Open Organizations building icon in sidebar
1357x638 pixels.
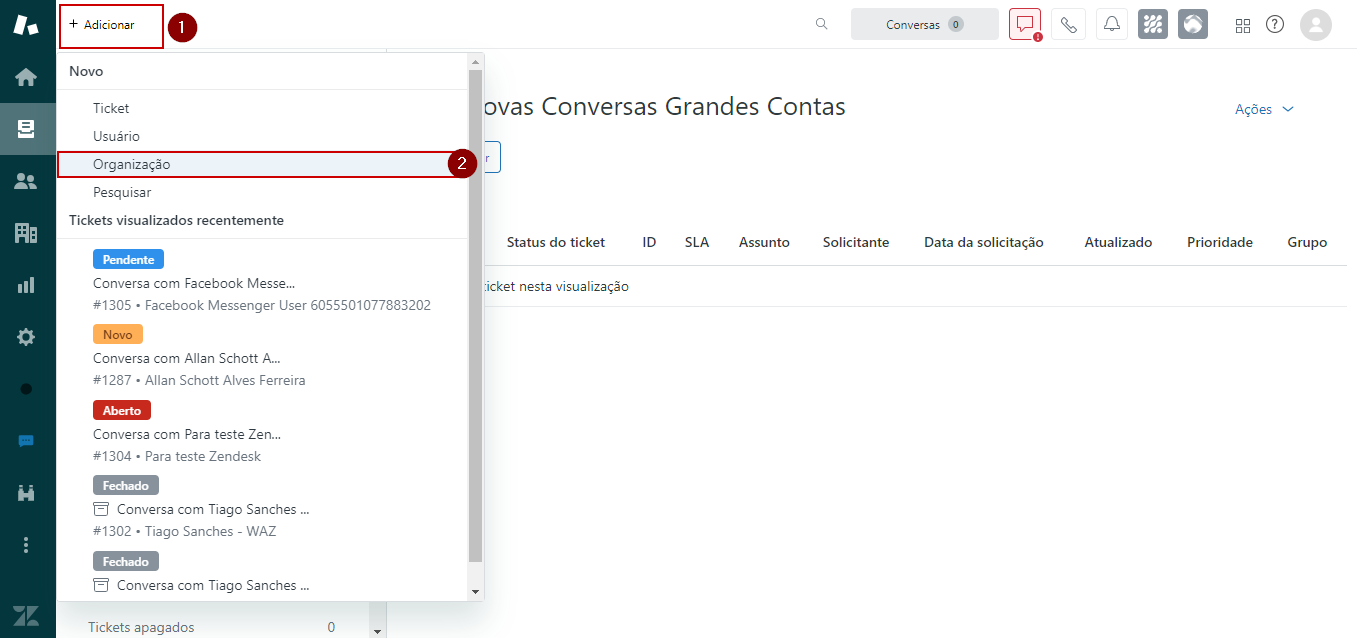click(x=26, y=233)
